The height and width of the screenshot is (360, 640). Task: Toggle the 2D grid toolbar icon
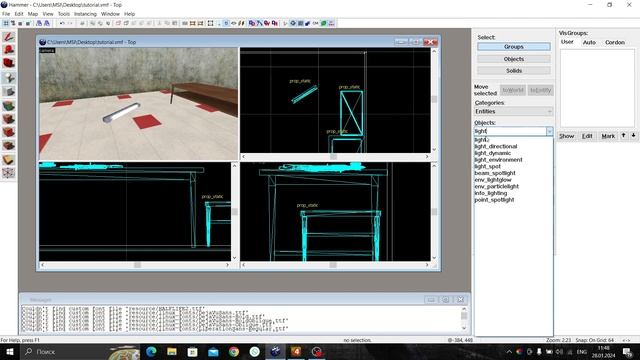coord(6,23)
